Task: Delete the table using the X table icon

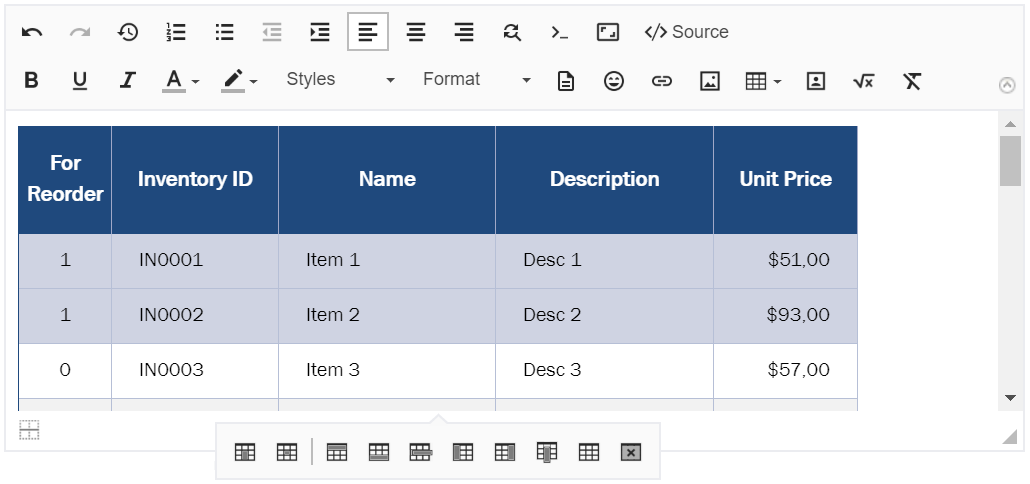Action: 630,452
